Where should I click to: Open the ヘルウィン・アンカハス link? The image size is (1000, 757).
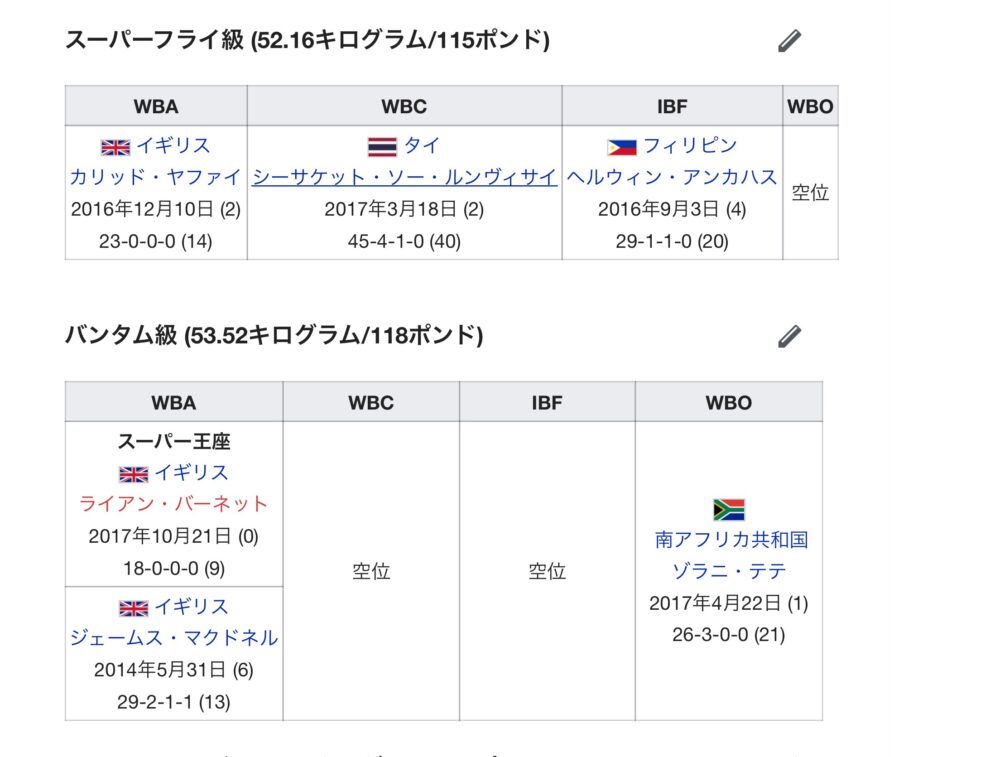[672, 177]
